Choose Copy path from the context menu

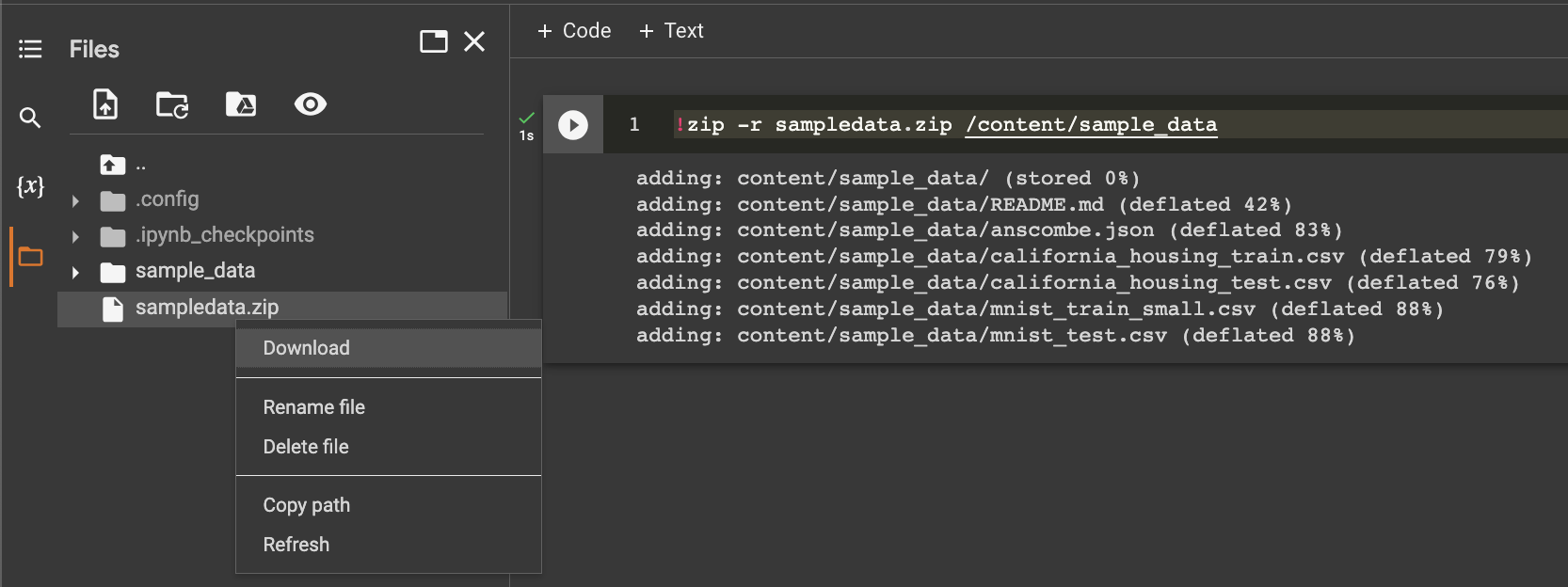click(389, 505)
